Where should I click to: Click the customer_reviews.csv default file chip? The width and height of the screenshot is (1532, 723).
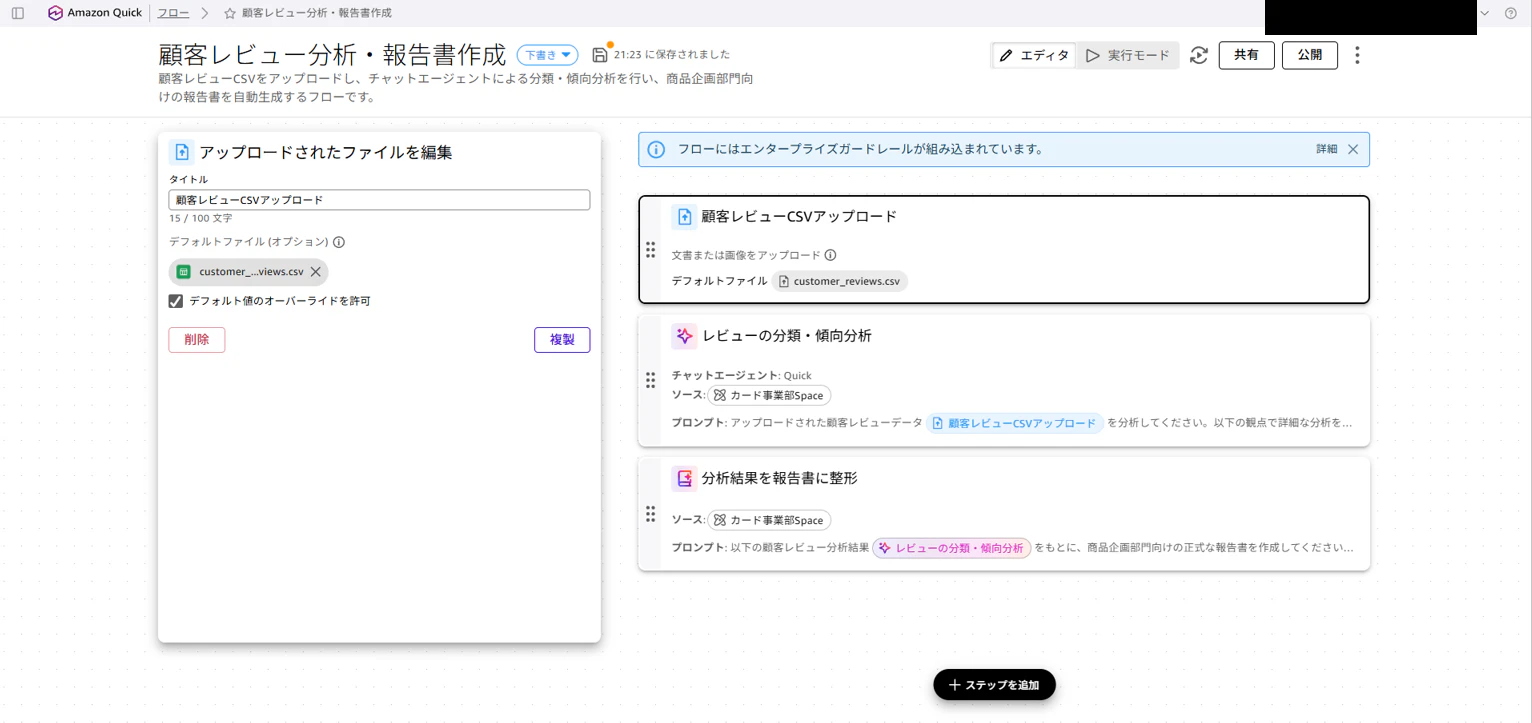pyautogui.click(x=839, y=282)
